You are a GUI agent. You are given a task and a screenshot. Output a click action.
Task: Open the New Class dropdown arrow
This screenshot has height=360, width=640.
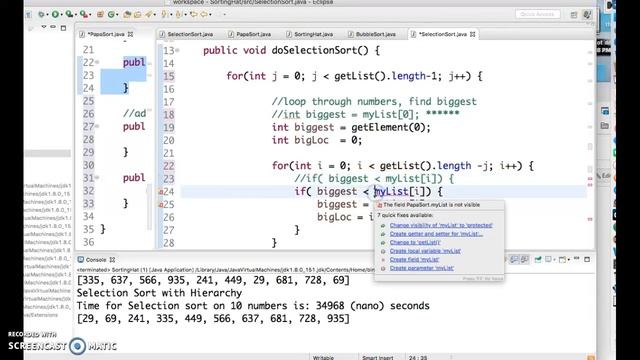117,15
